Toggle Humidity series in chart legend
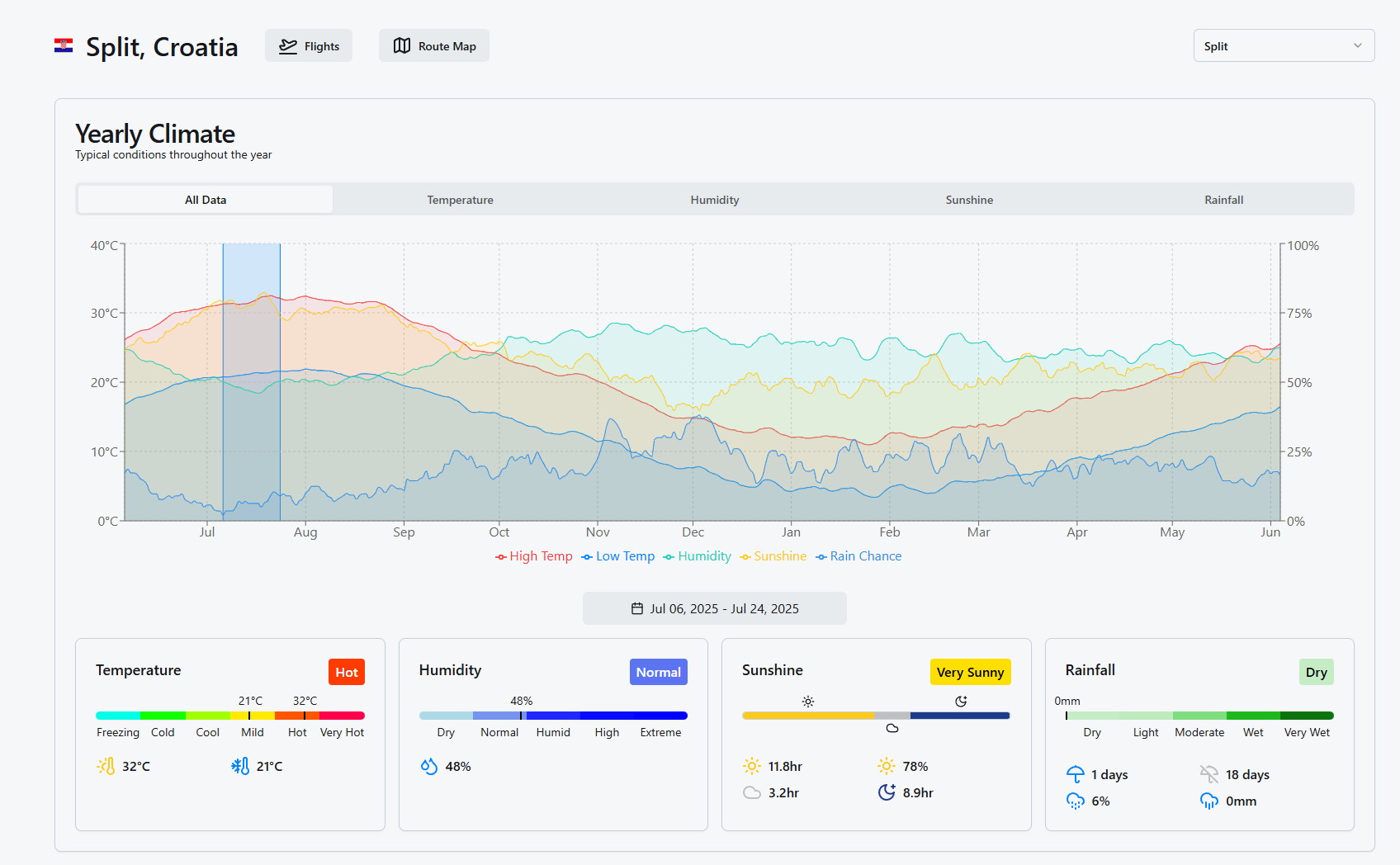The height and width of the screenshot is (865, 1400). click(x=697, y=556)
